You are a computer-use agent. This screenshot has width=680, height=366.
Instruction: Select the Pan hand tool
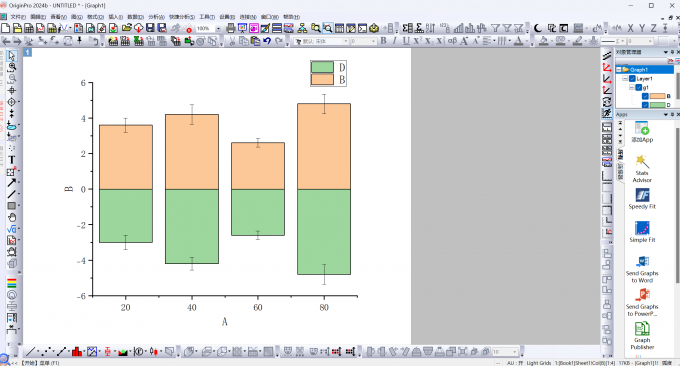point(12,217)
